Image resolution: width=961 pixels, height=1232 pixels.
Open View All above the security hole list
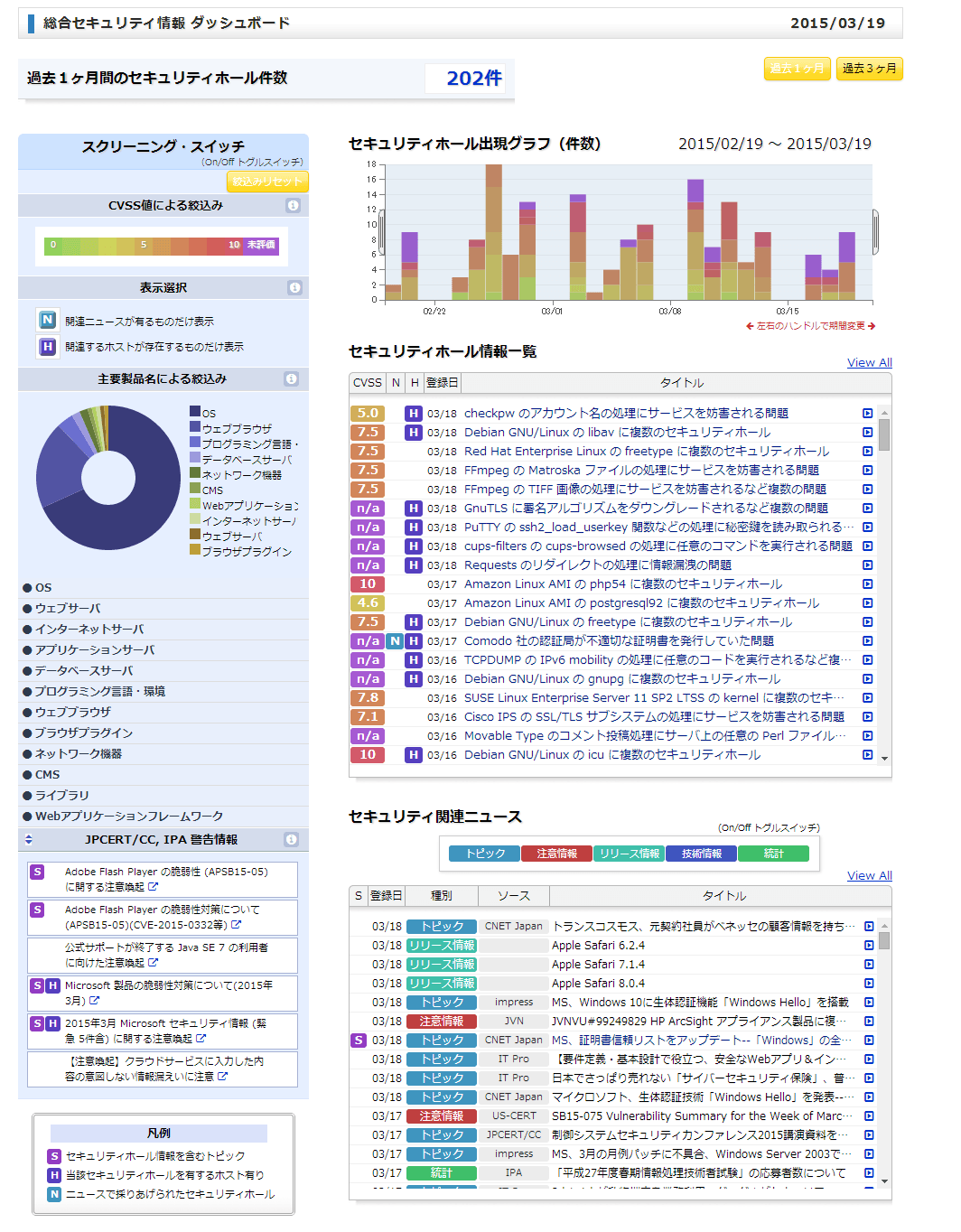(x=870, y=363)
